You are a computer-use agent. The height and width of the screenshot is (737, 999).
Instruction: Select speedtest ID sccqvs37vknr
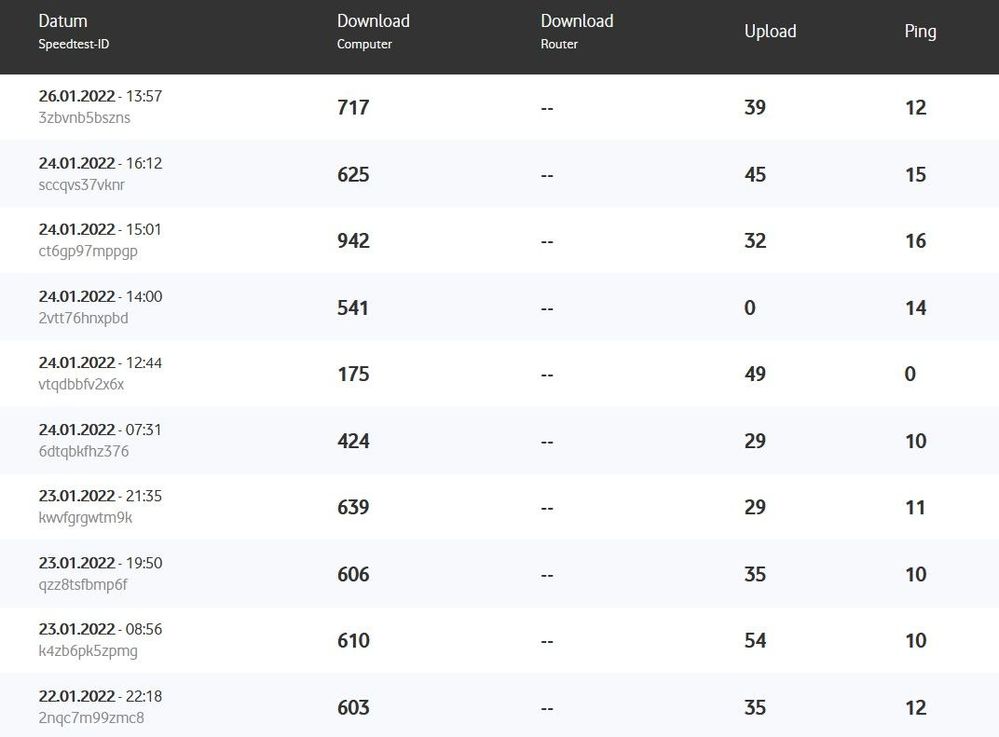81,185
